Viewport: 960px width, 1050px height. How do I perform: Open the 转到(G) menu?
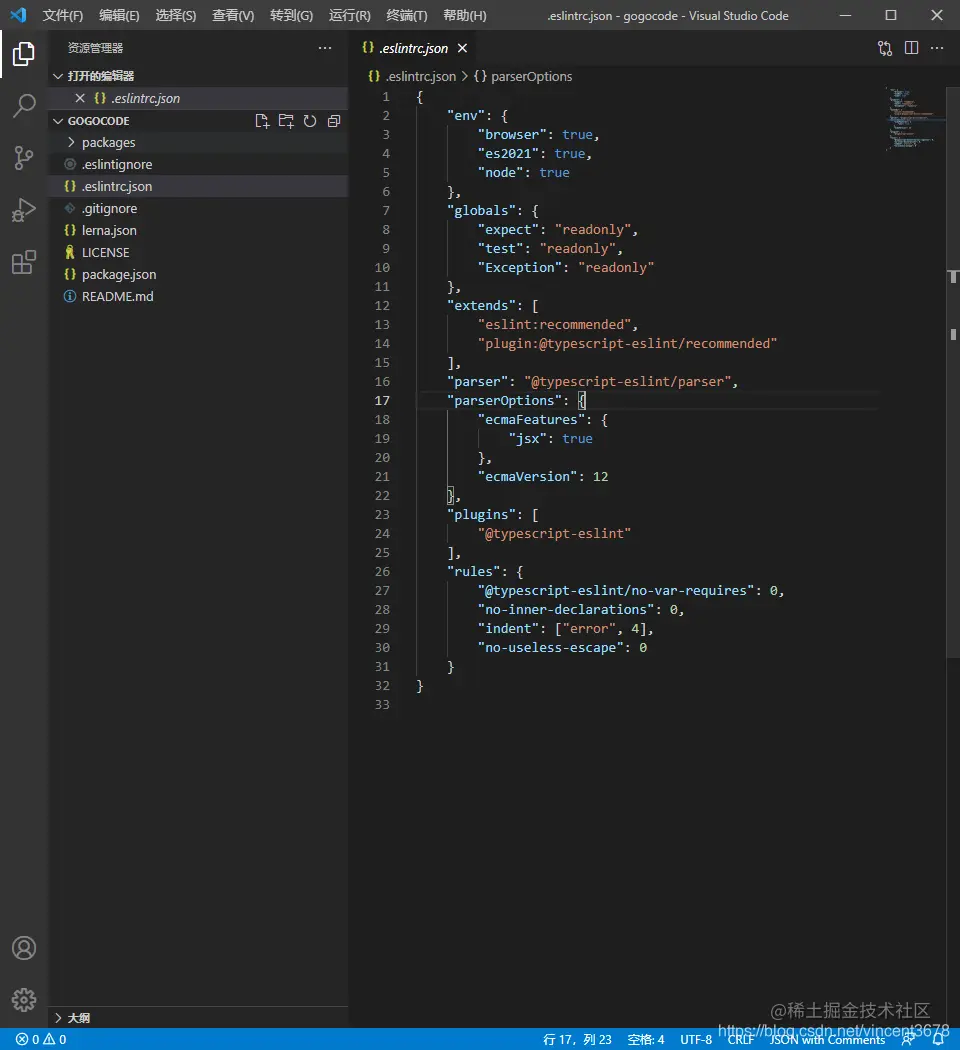click(x=291, y=15)
